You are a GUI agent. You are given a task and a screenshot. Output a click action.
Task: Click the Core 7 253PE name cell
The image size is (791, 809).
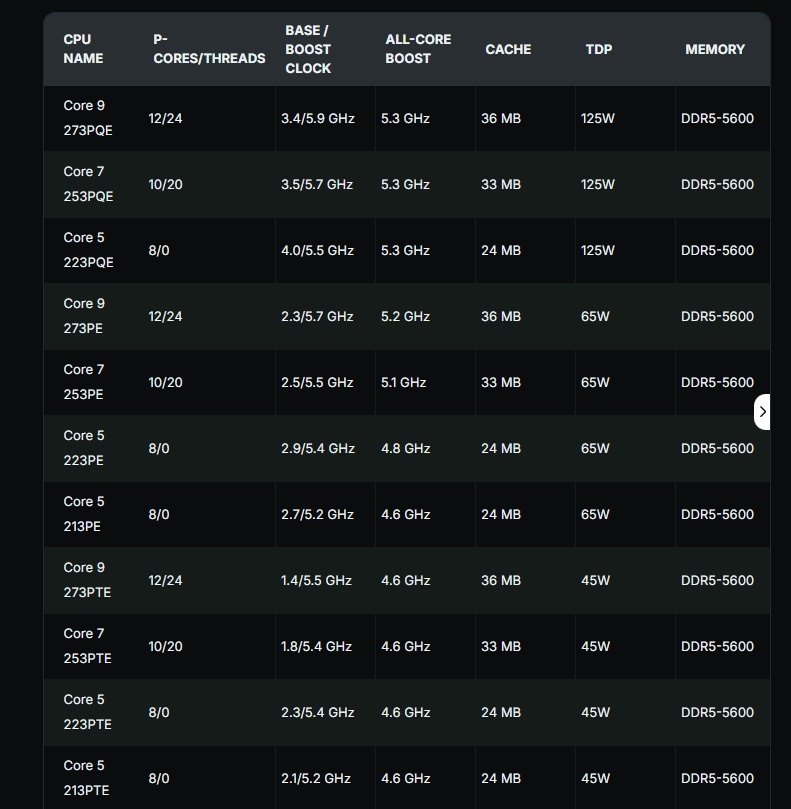84,382
